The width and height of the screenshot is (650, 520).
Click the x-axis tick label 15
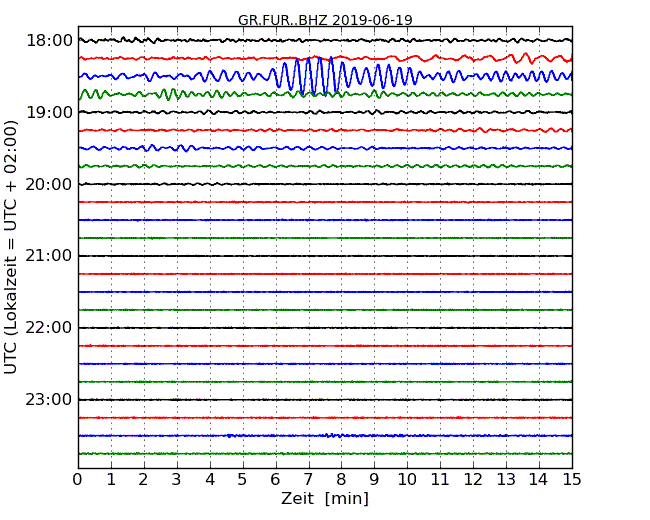tap(572, 479)
